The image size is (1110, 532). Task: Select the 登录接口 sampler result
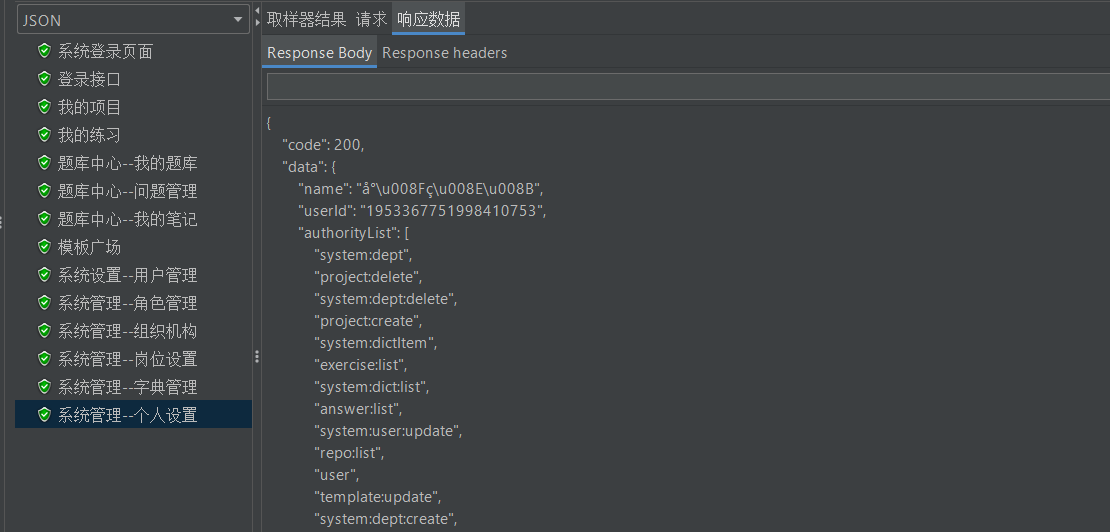pyautogui.click(x=89, y=79)
